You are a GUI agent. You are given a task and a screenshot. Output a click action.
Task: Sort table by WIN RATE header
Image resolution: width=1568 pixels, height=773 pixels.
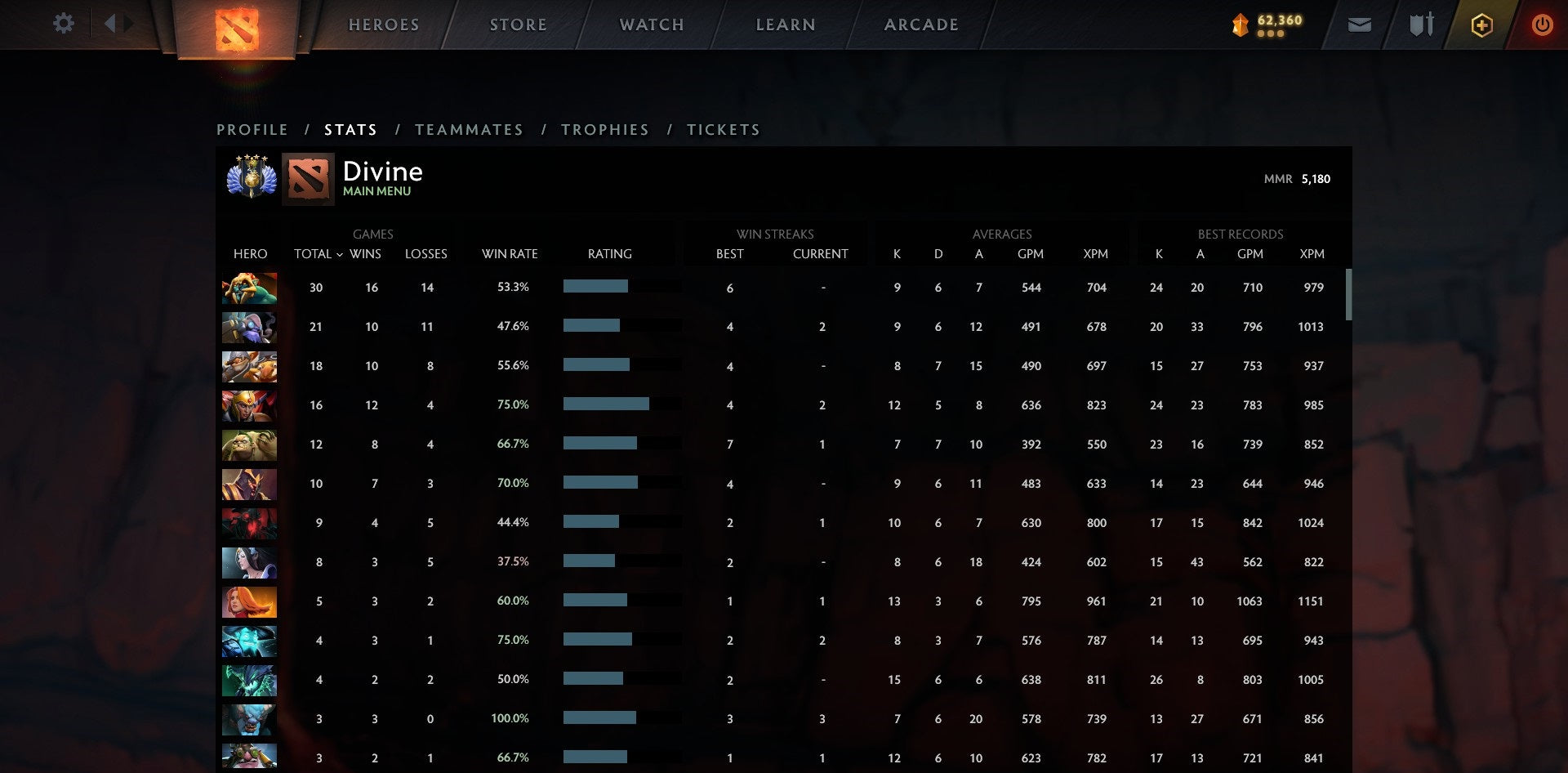(x=510, y=254)
